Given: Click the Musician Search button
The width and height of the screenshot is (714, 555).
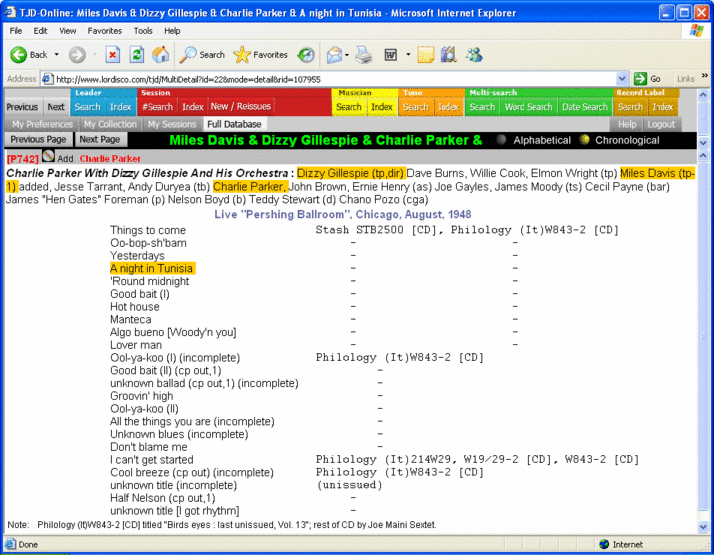Looking at the screenshot, I should pyautogui.click(x=349, y=107).
